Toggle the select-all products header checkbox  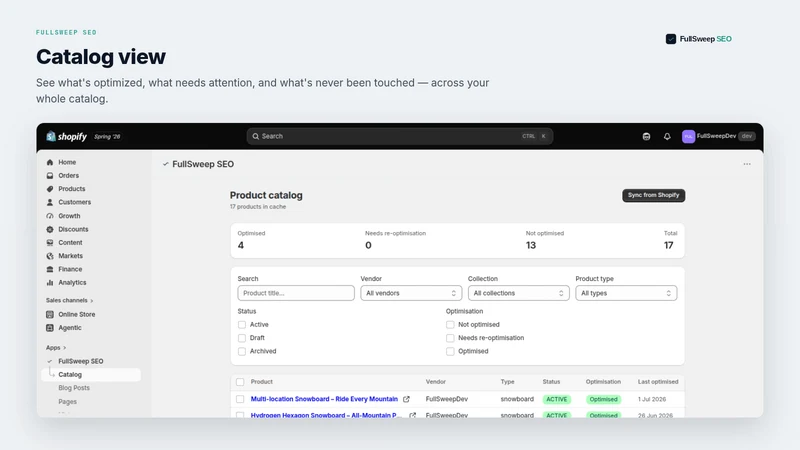pyautogui.click(x=240, y=382)
